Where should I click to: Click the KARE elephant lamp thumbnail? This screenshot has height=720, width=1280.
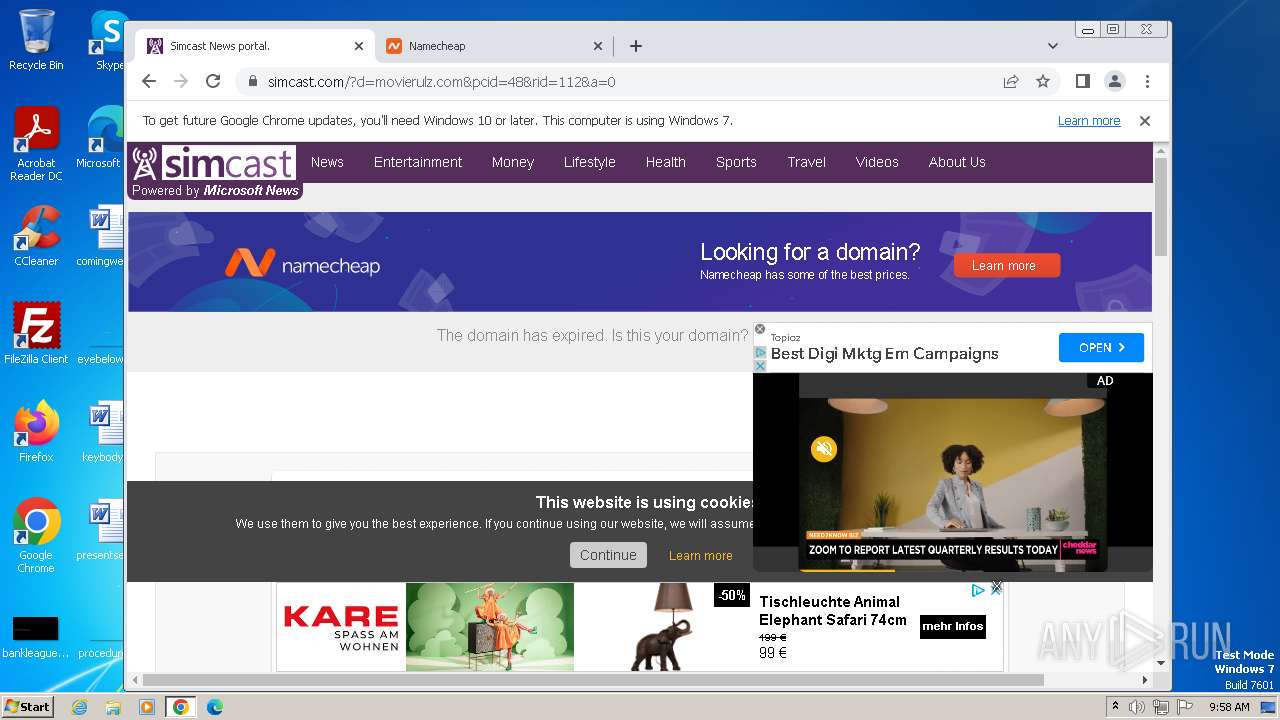[x=661, y=627]
